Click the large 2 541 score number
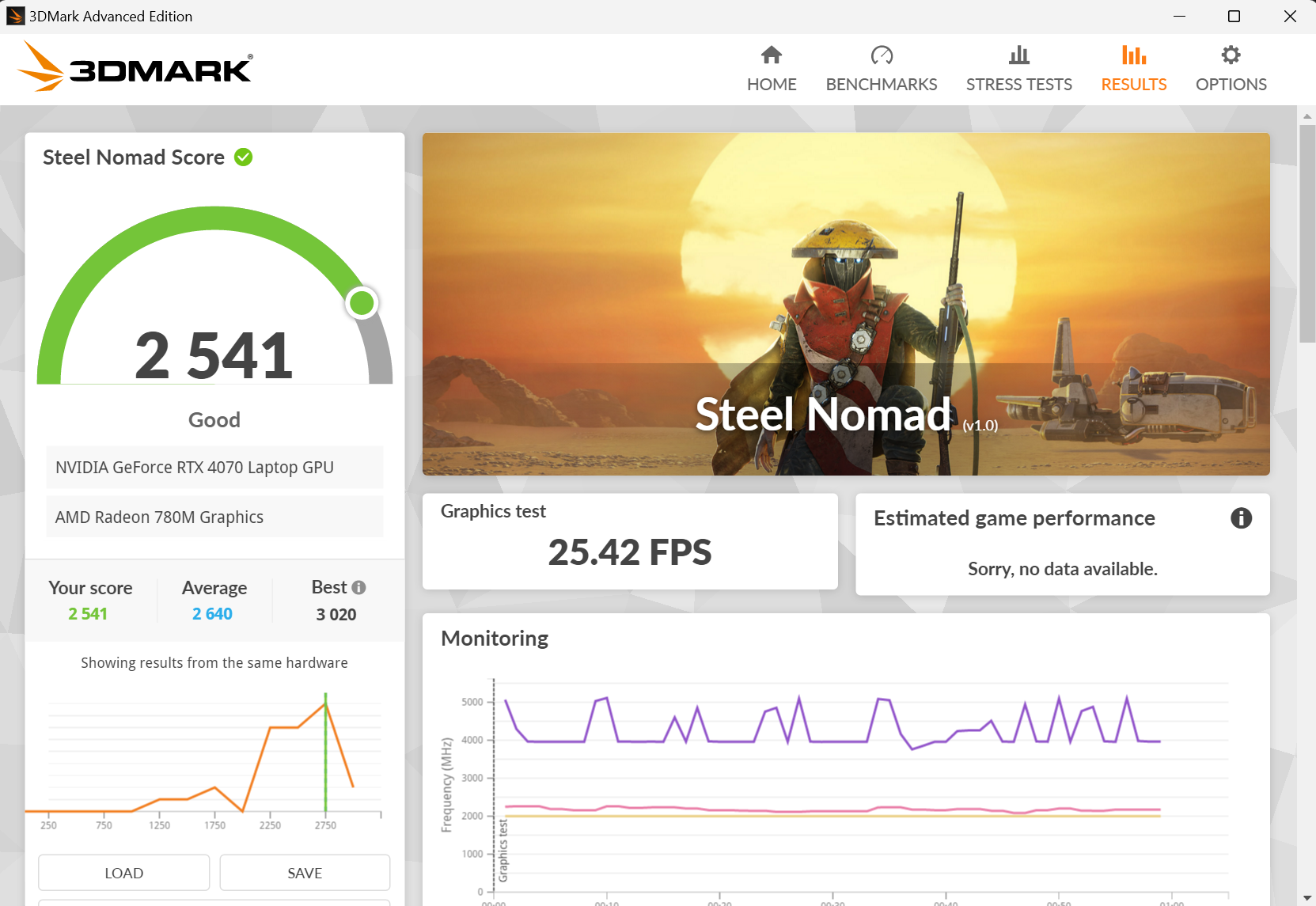Image resolution: width=1316 pixels, height=906 pixels. click(x=214, y=355)
